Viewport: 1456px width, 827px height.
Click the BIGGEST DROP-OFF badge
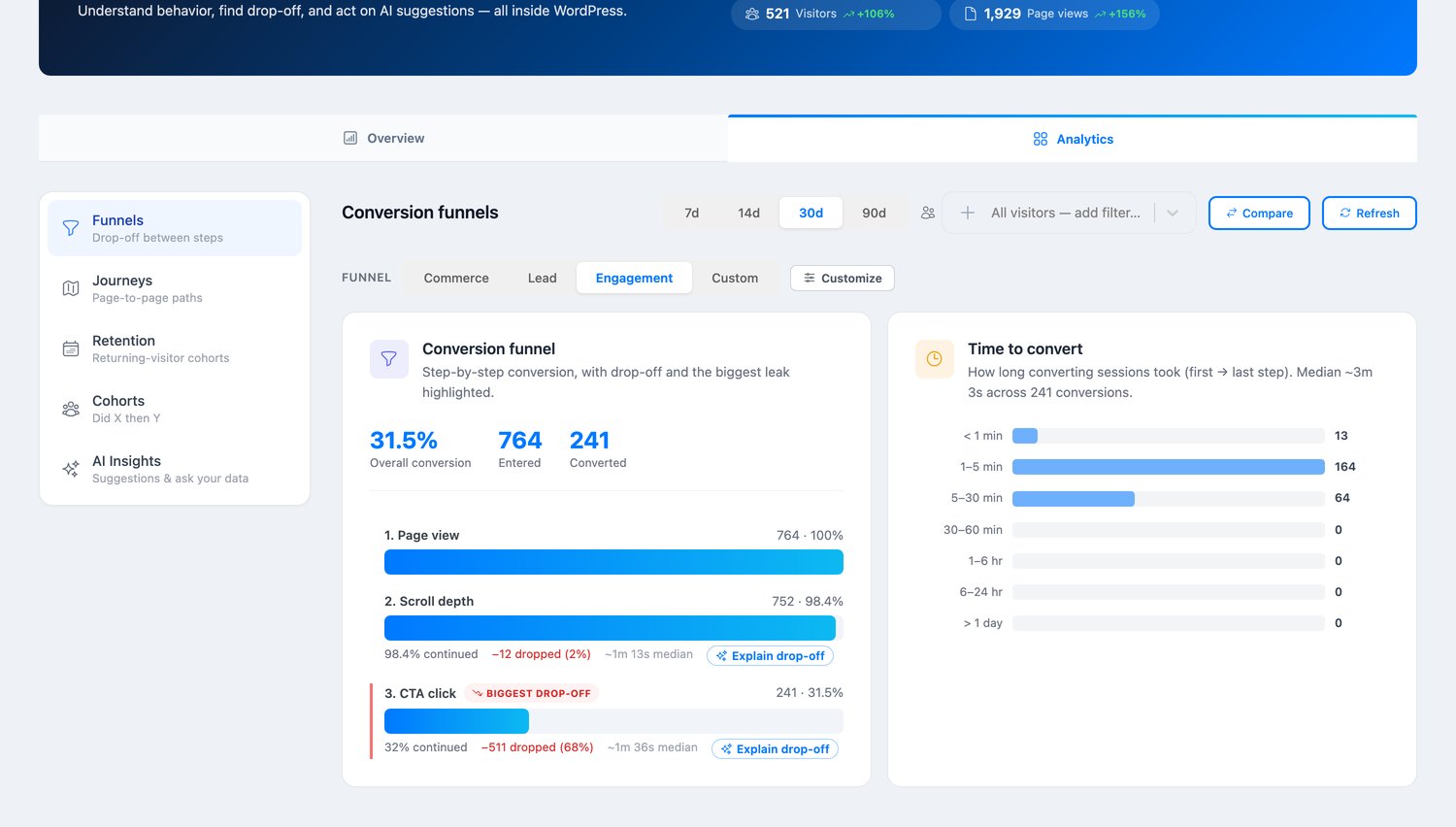point(532,693)
